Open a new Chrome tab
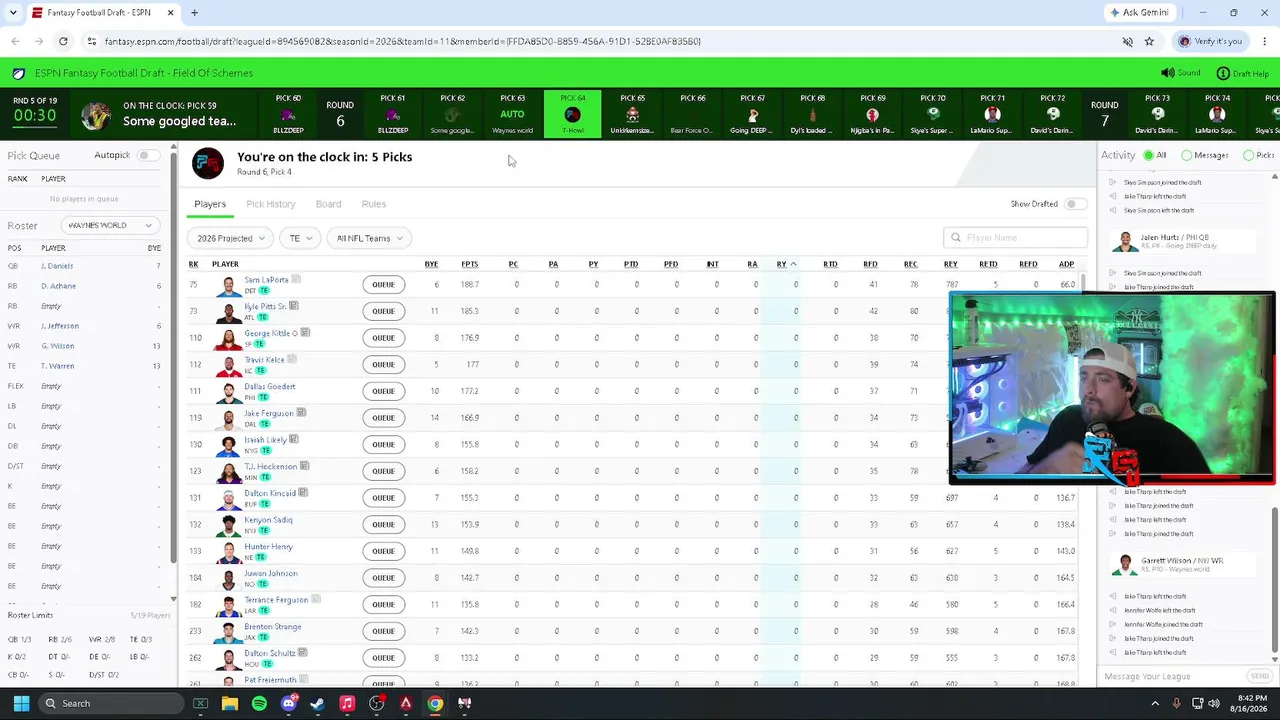The image size is (1280, 720). click(x=194, y=13)
